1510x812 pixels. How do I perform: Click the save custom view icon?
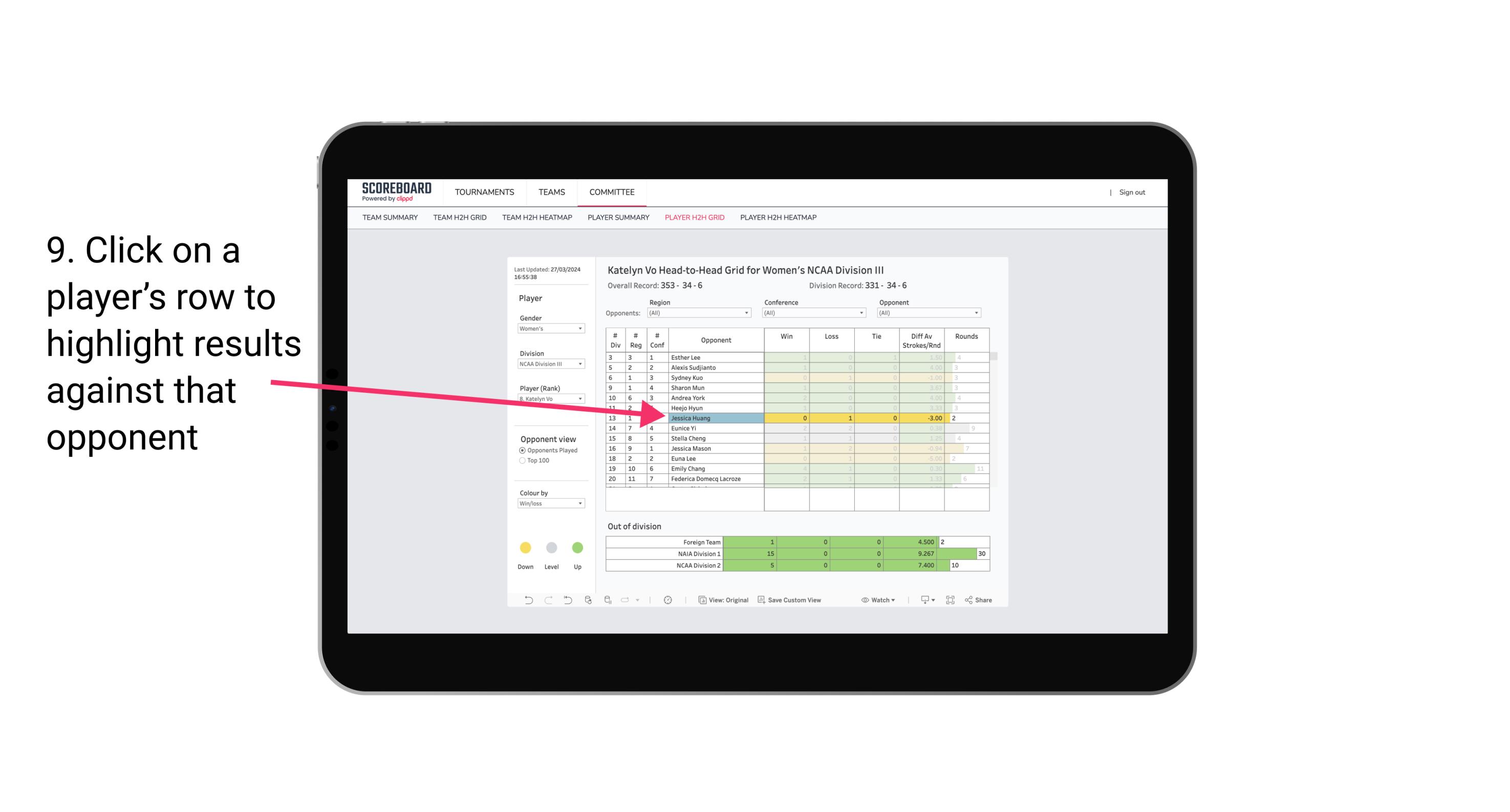762,601
